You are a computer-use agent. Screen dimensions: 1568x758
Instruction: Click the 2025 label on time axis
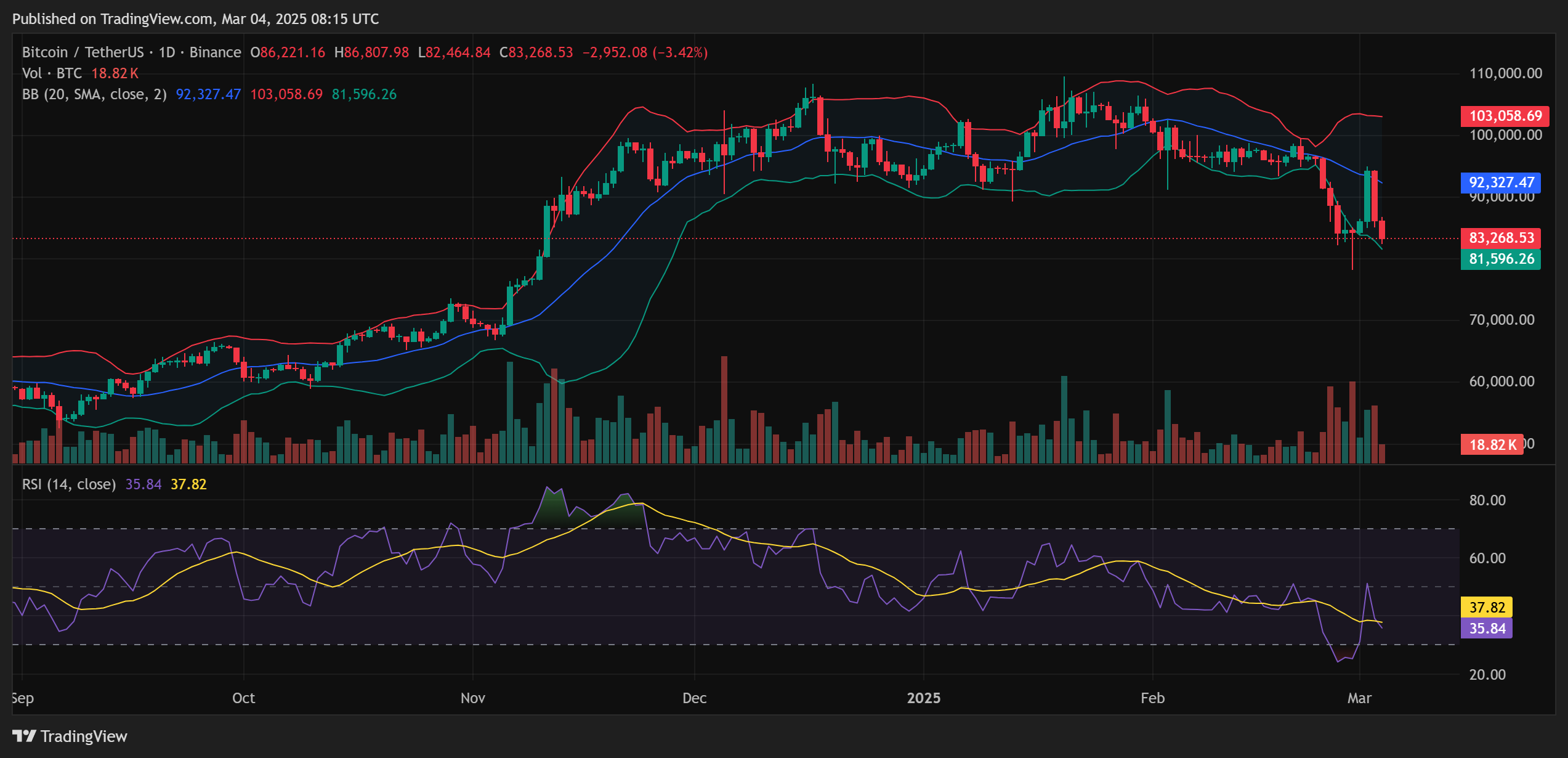[923, 698]
